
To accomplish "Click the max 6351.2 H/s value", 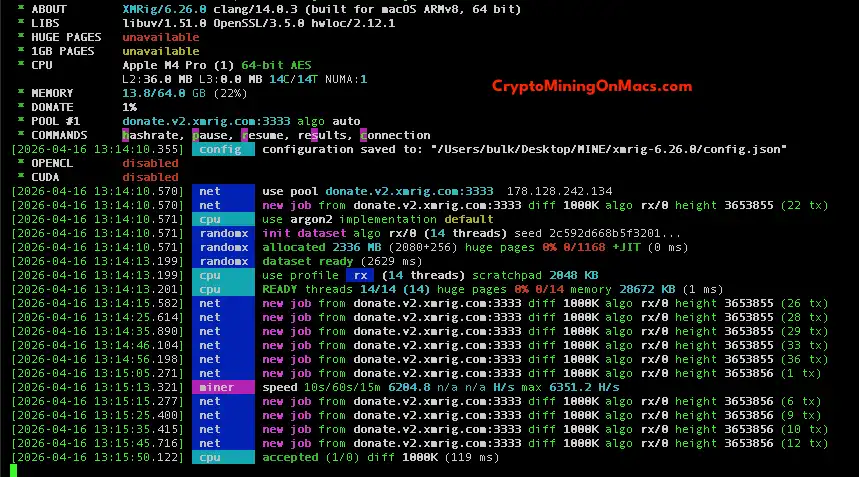I will point(570,387).
